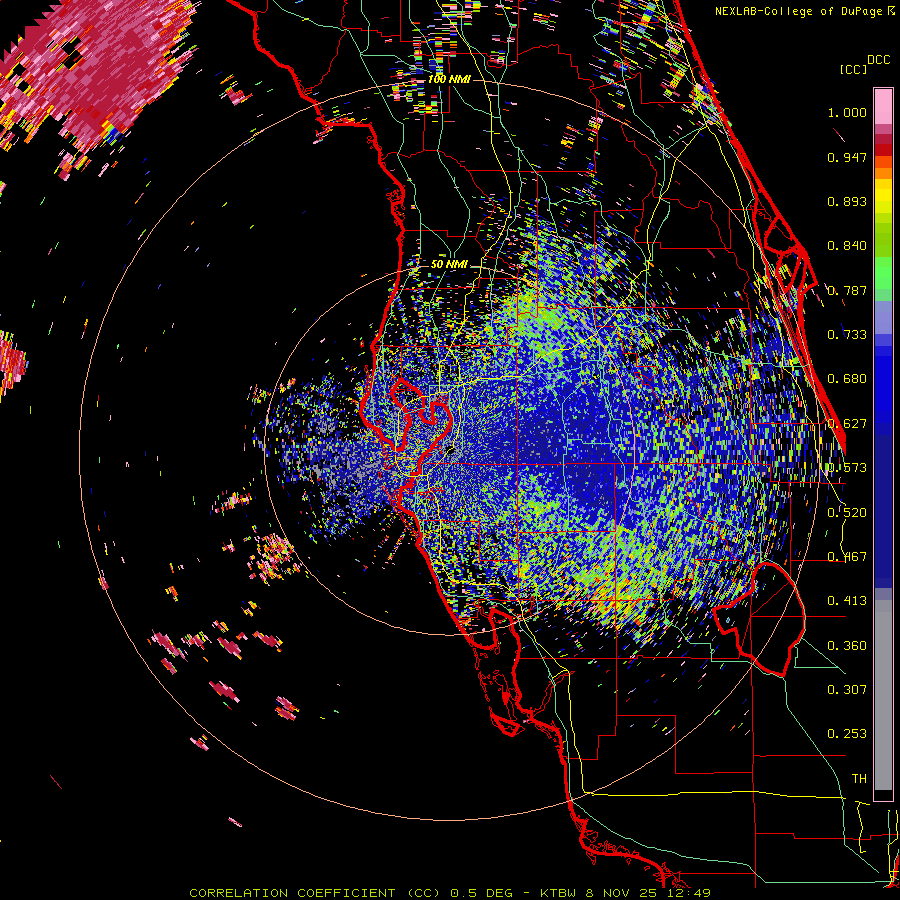
Task: Click the gray lower segment of color bar
Action: click(x=883, y=695)
